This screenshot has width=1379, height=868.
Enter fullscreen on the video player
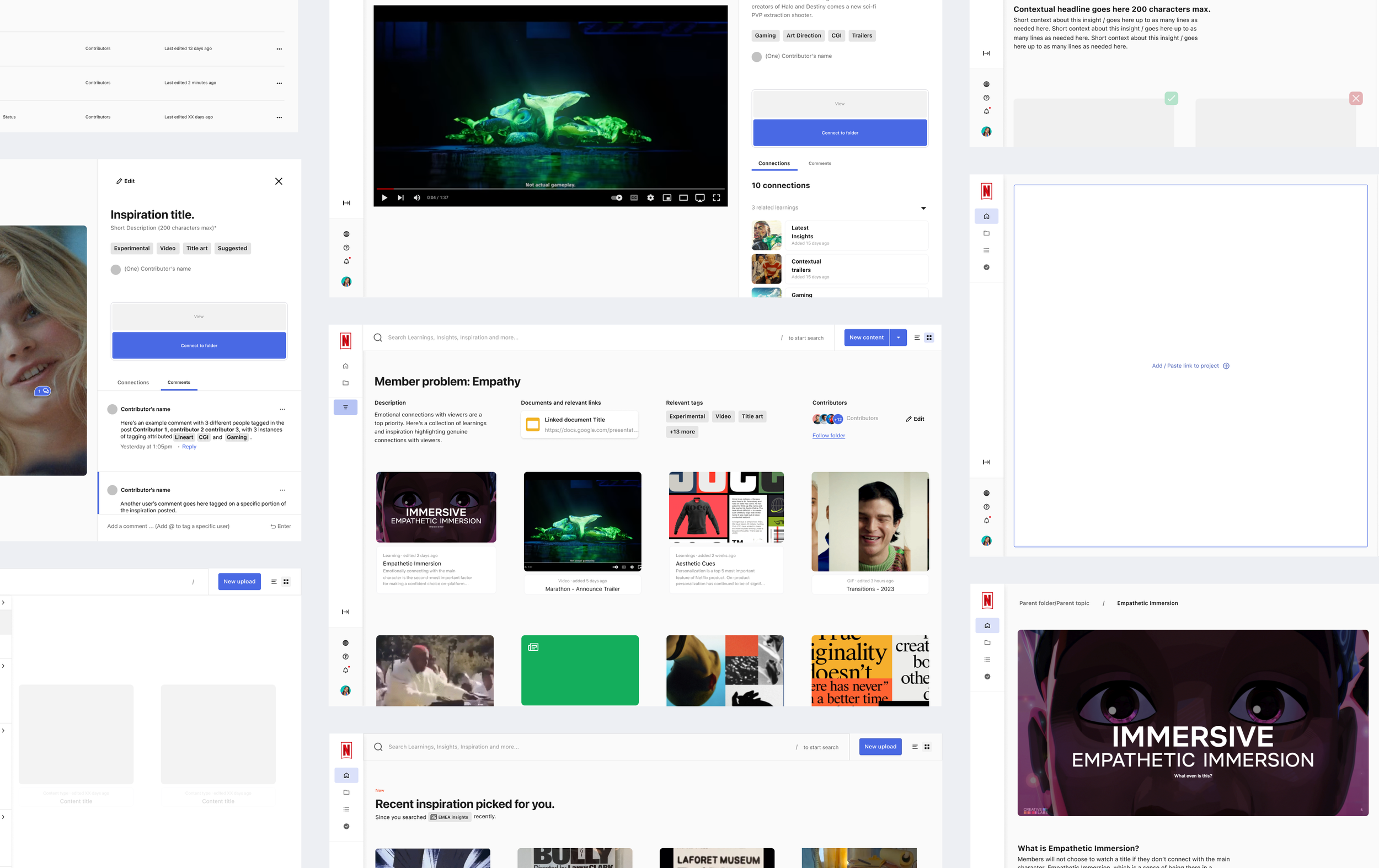click(x=716, y=197)
